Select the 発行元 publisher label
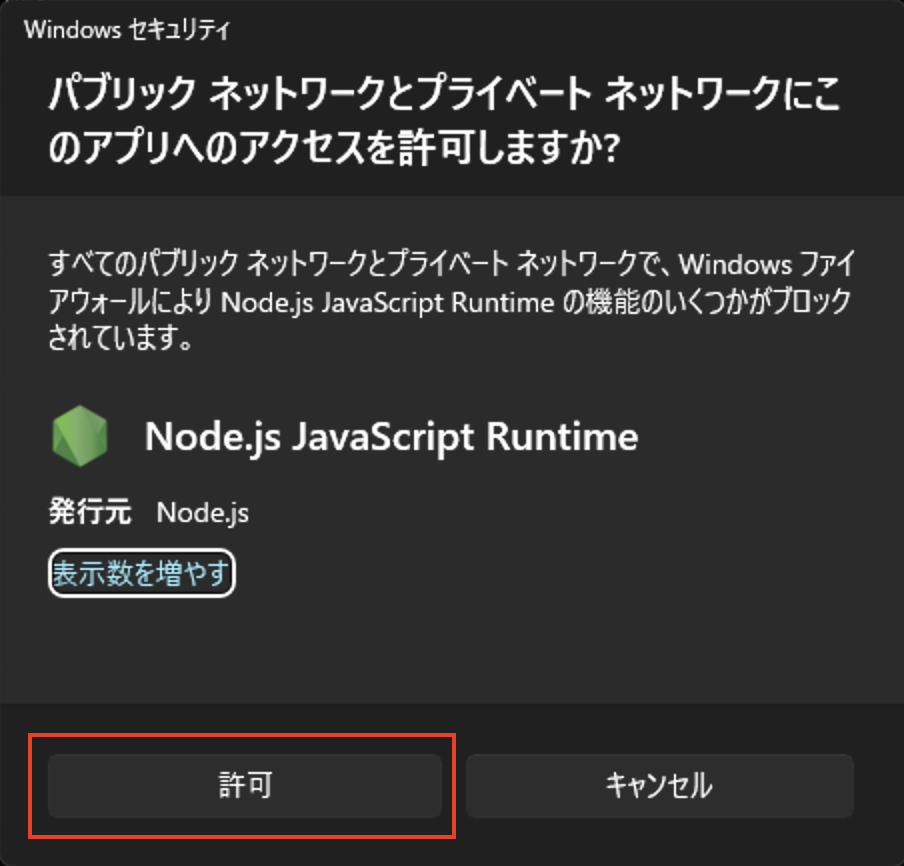904x866 pixels. point(90,513)
